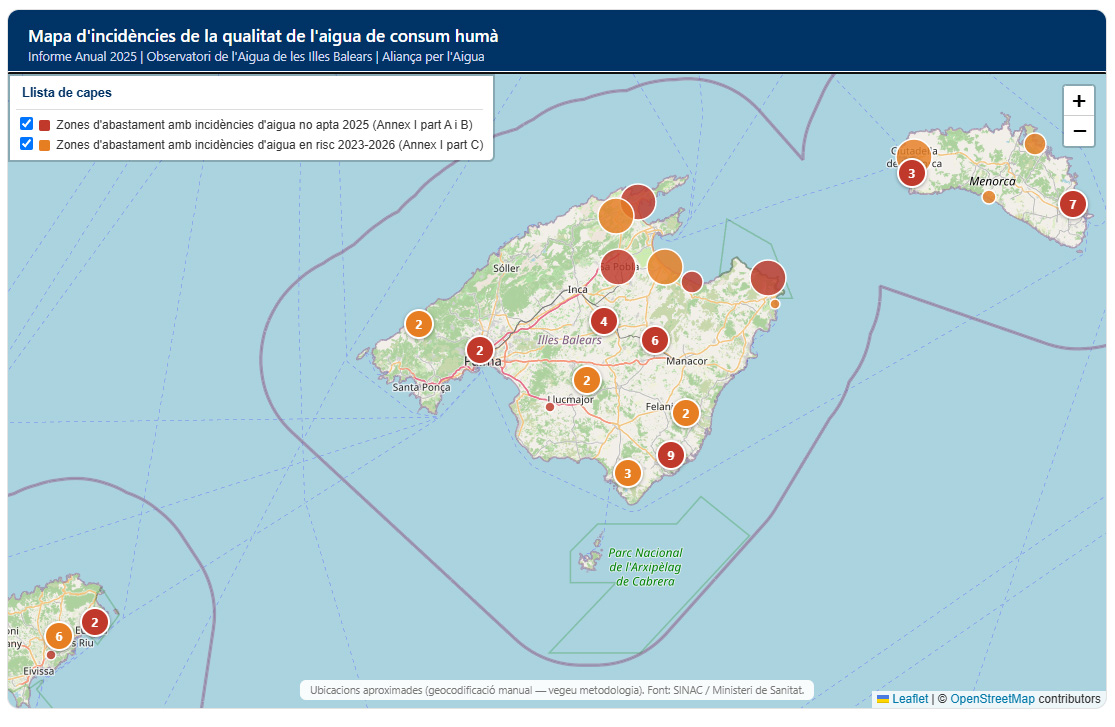Open red cluster 2 on Eivissa
Screen dimensions: 1115x727
tap(95, 622)
